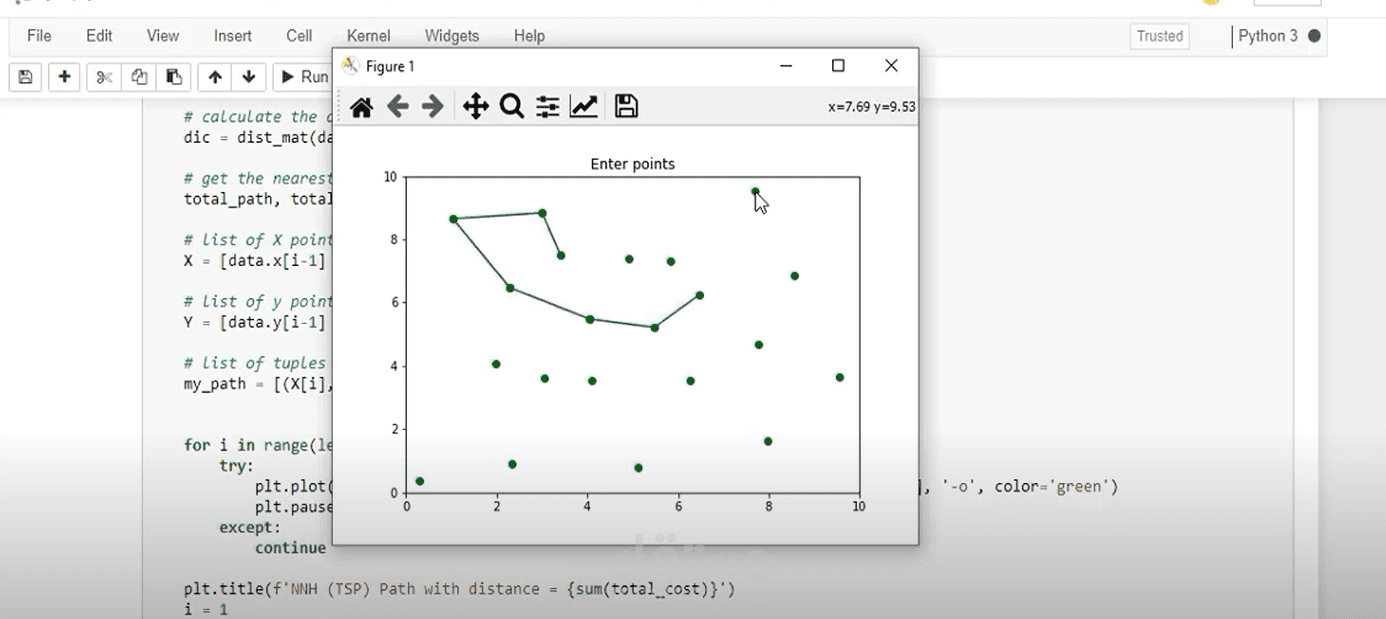Open the Cell menu
Screen dimensions: 1386x619
(299, 36)
